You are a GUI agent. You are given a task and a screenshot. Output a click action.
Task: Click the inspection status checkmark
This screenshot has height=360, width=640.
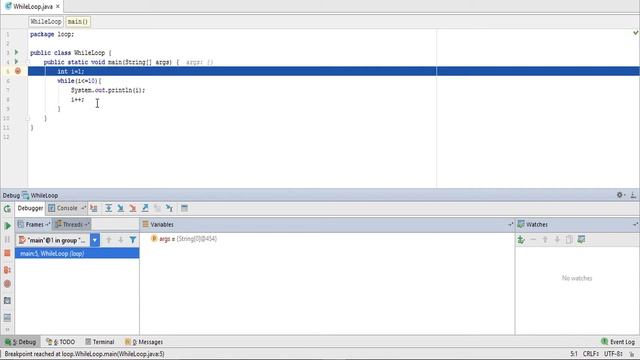636,33
